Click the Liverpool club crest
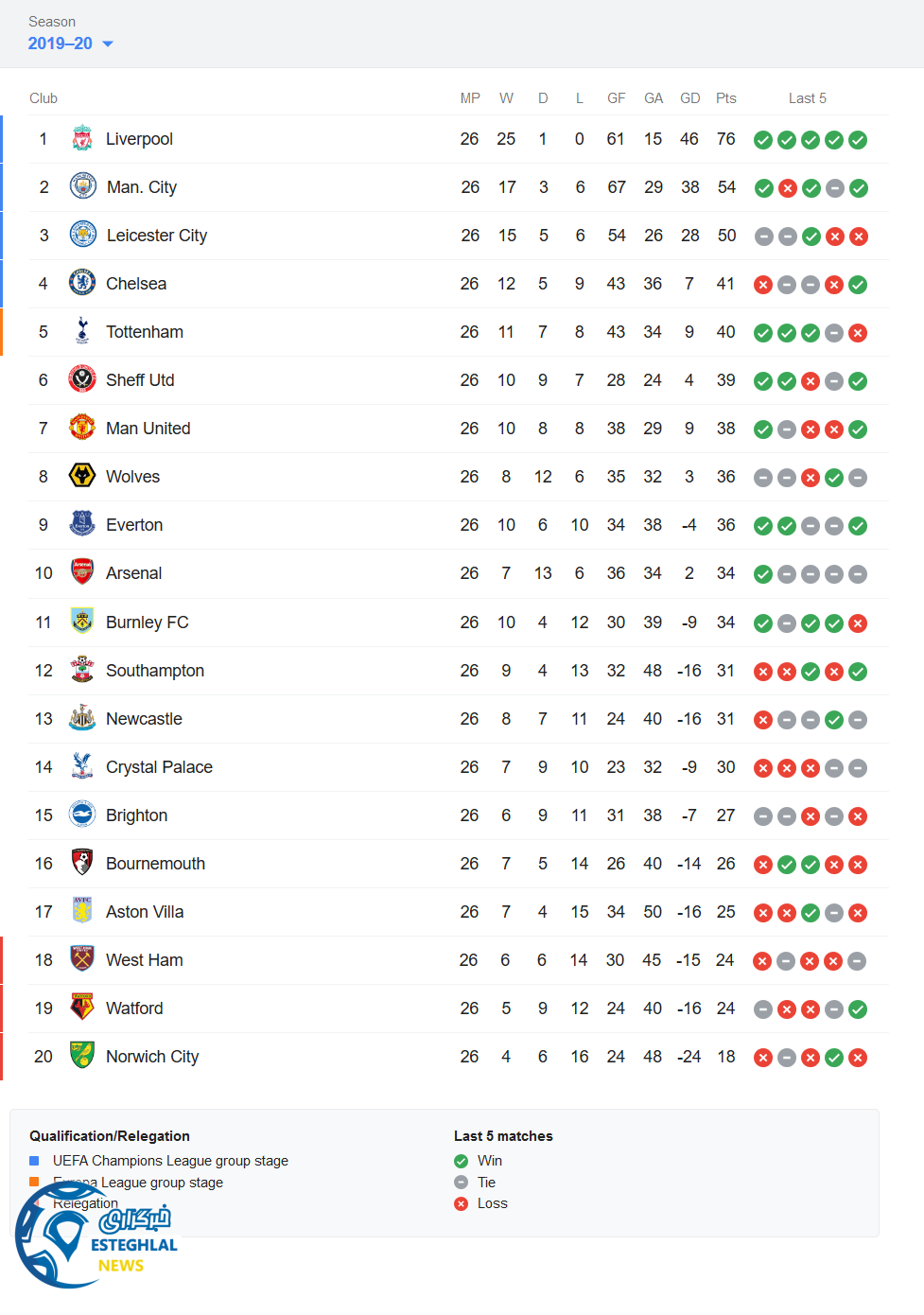 [82, 139]
